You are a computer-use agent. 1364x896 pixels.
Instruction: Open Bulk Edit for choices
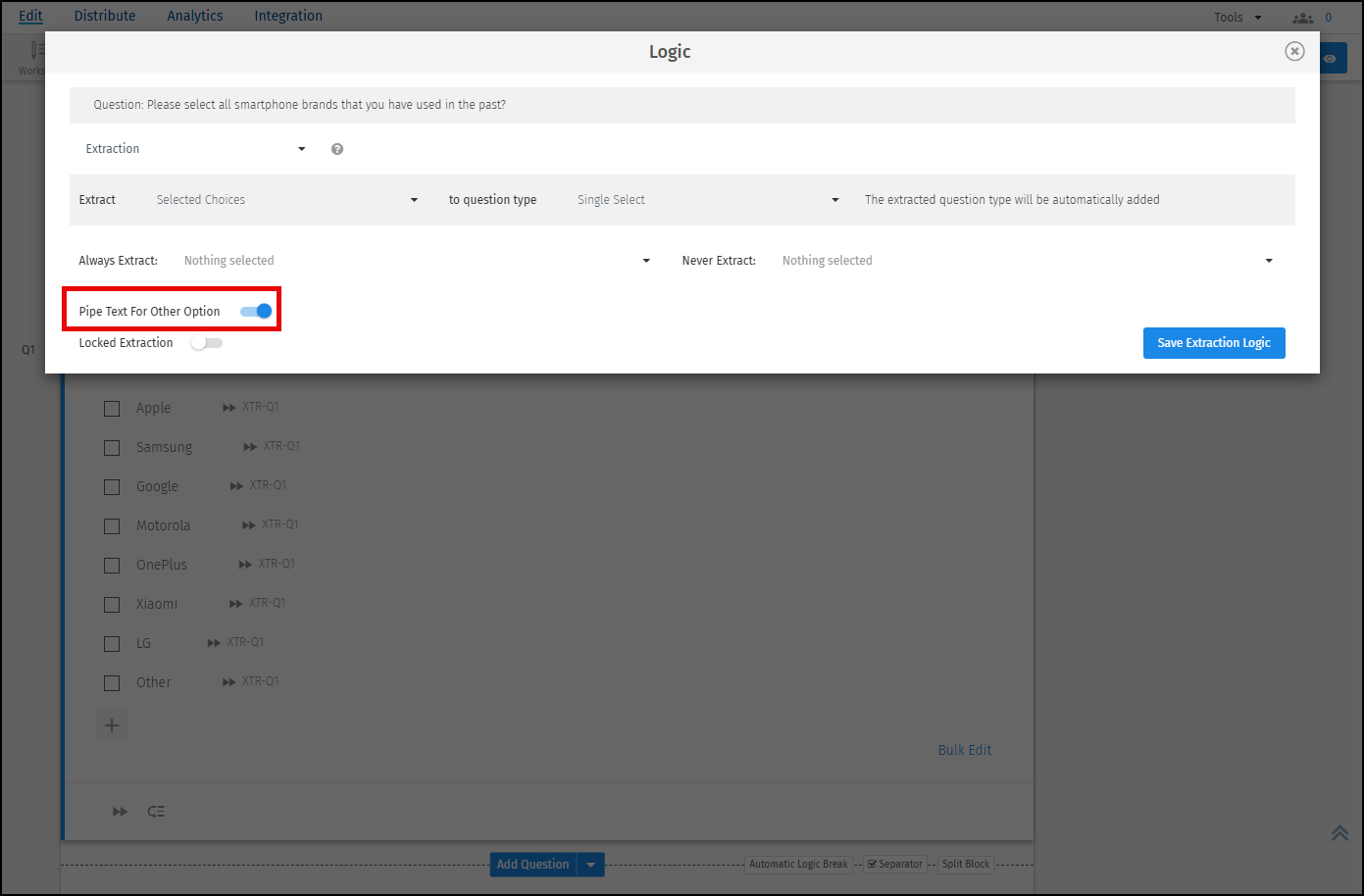[x=964, y=749]
